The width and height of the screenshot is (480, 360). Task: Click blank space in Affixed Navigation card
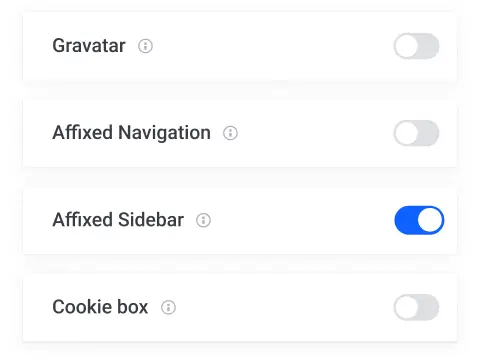pyautogui.click(x=313, y=133)
